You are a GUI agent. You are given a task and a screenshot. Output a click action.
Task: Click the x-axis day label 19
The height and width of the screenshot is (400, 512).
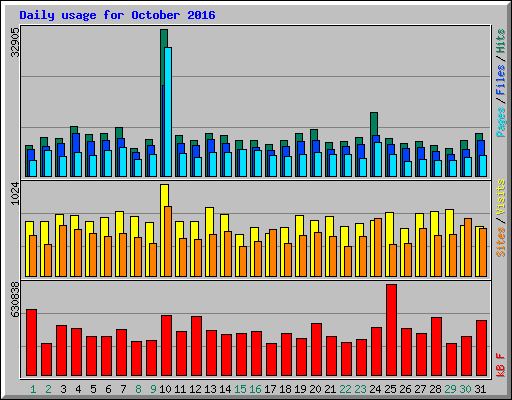(300, 389)
